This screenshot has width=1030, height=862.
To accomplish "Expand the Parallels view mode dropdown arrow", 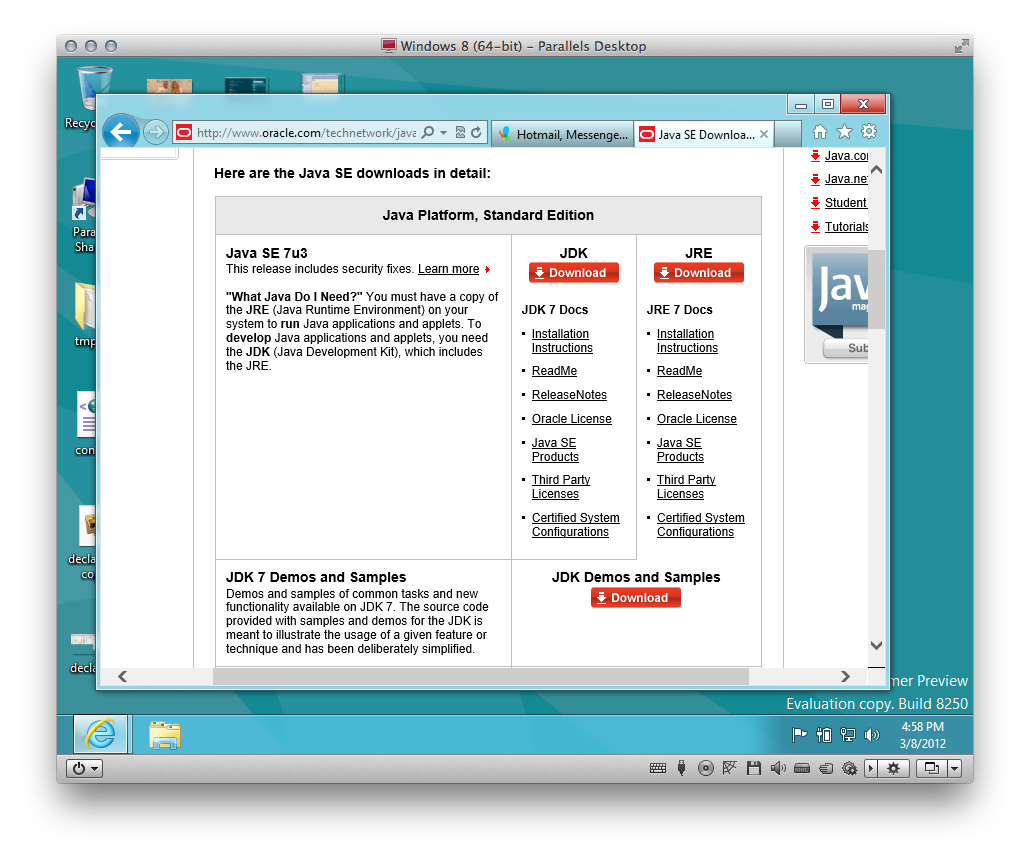I will 954,768.
